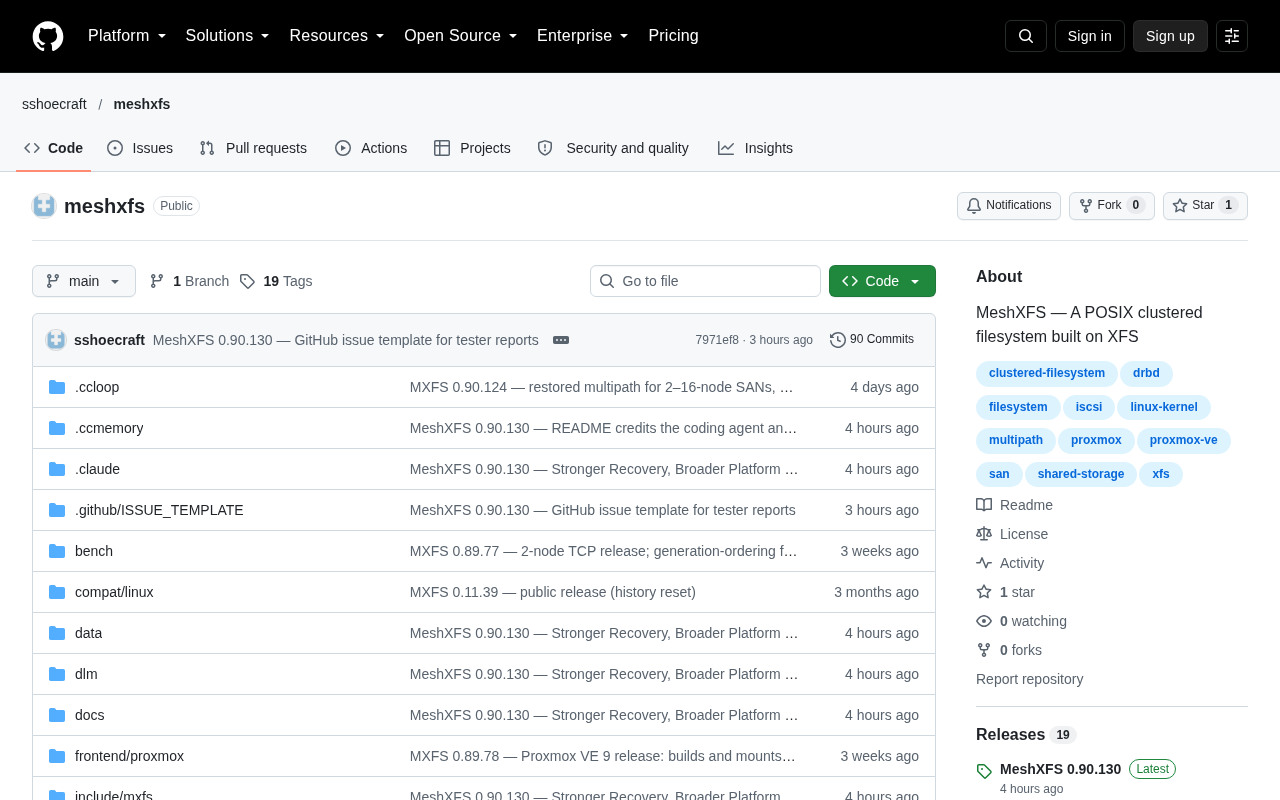This screenshot has height=800, width=1280.
Task: Open the green Code dropdown
Action: [882, 281]
